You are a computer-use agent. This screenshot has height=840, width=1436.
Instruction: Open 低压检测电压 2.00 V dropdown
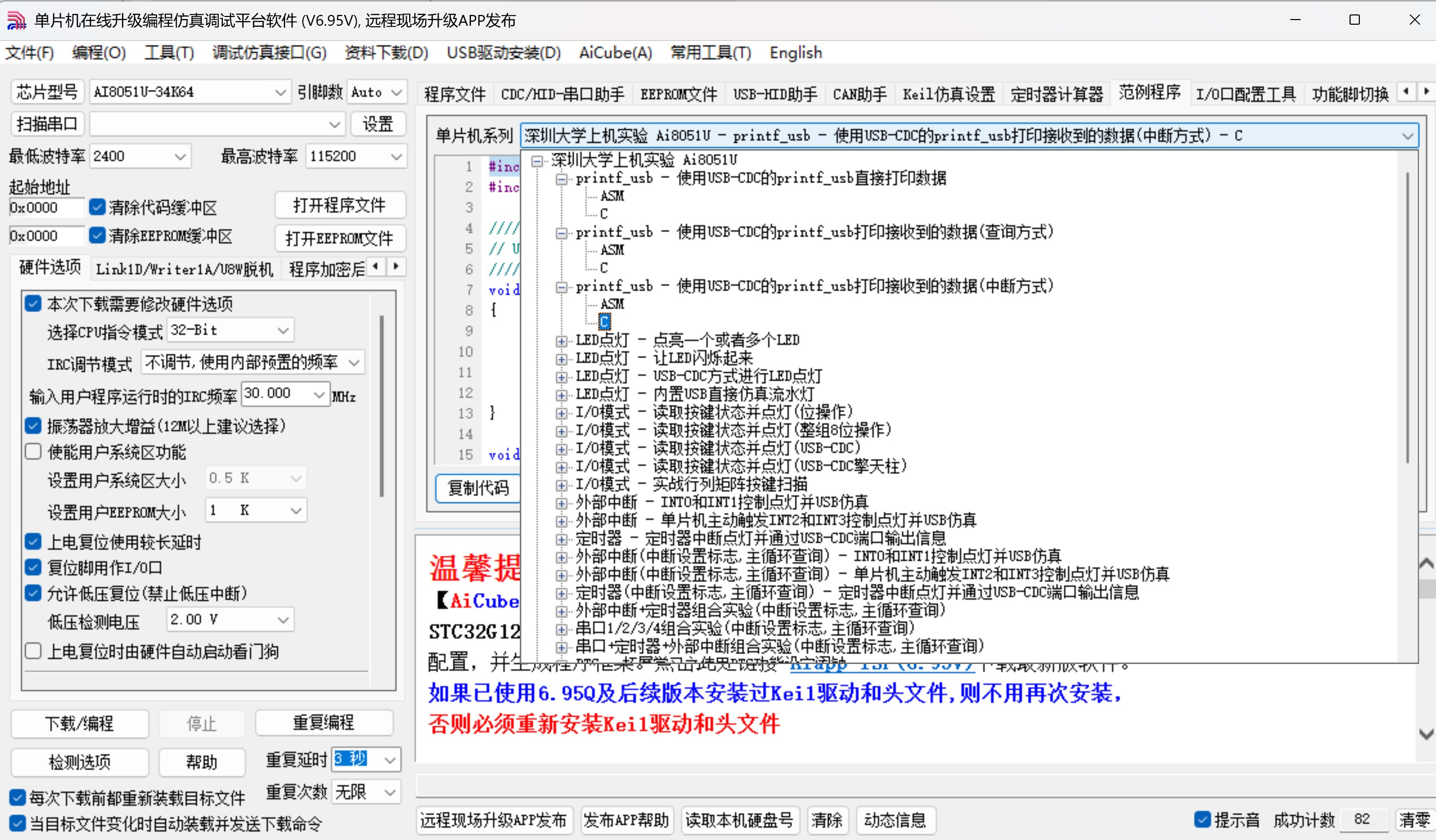point(230,620)
